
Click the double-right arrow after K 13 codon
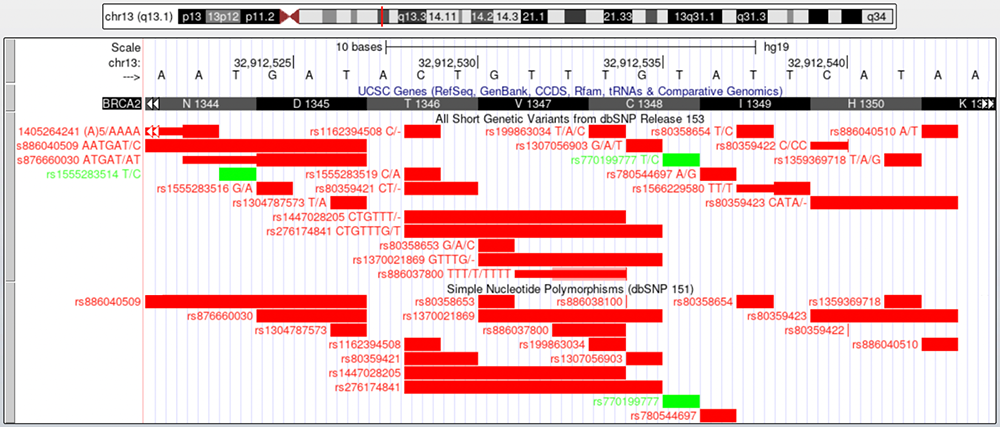coord(988,104)
